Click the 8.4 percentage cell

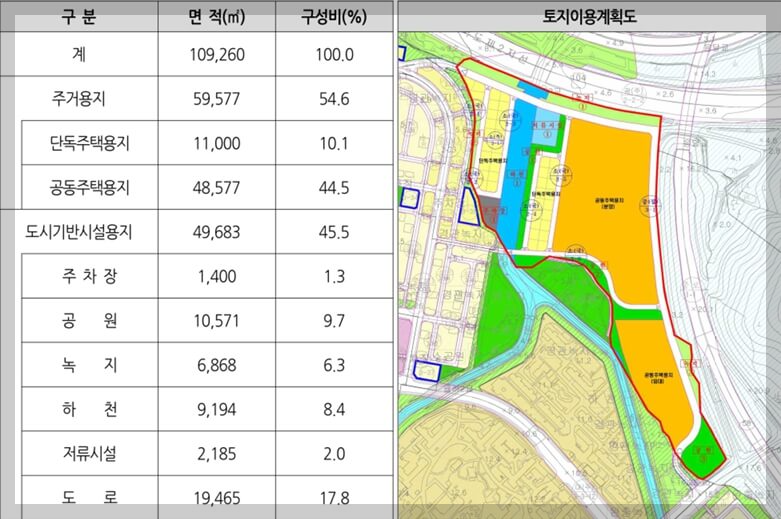(x=334, y=409)
